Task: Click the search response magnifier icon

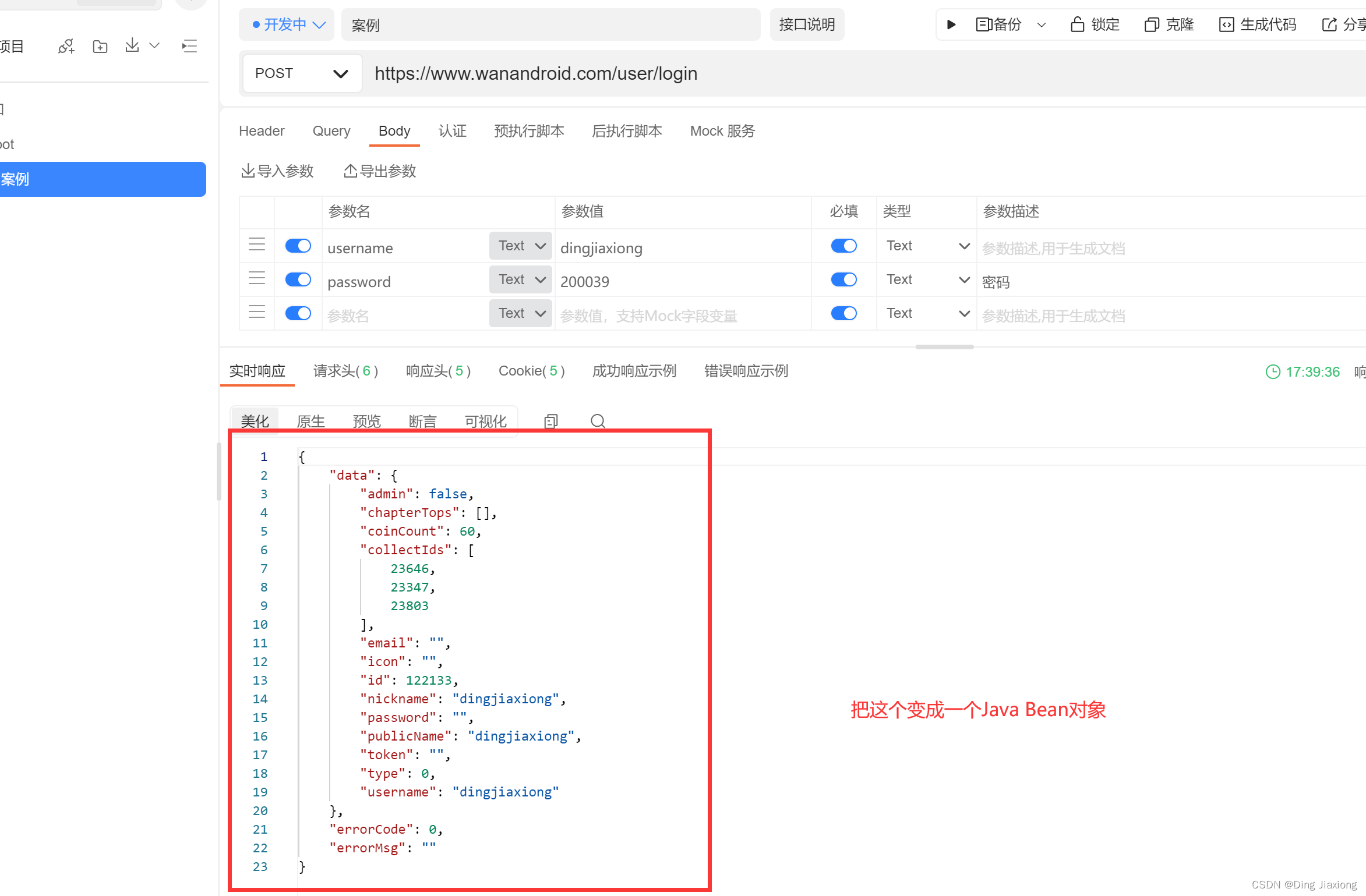Action: pyautogui.click(x=598, y=421)
